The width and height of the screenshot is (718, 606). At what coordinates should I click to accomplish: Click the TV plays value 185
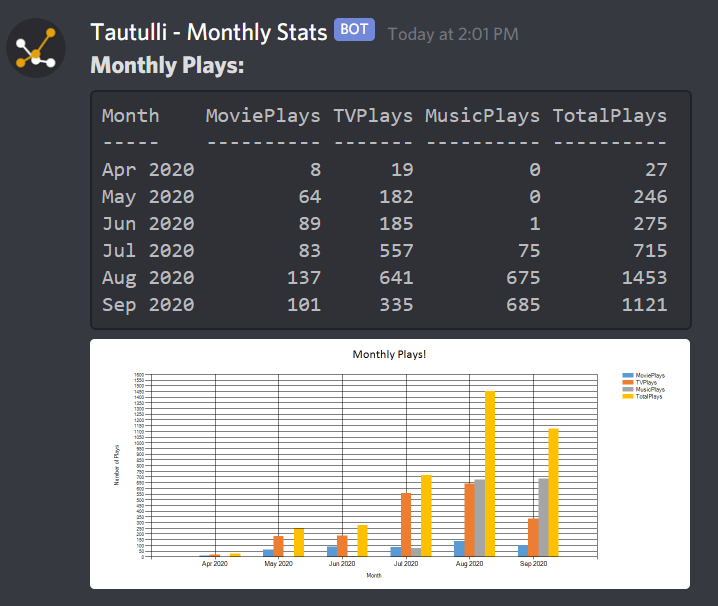(x=396, y=224)
